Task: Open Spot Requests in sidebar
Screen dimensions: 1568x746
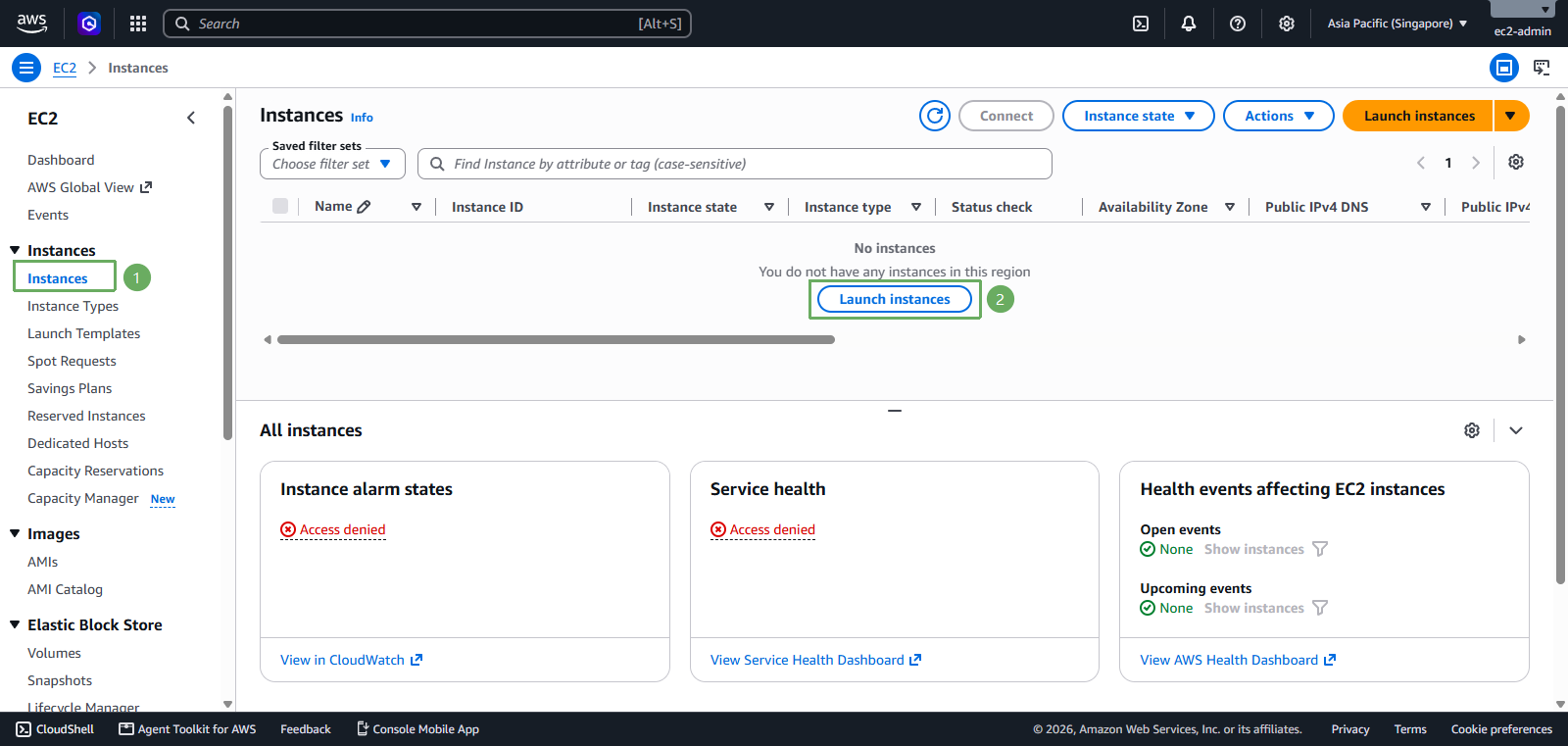Action: (72, 361)
